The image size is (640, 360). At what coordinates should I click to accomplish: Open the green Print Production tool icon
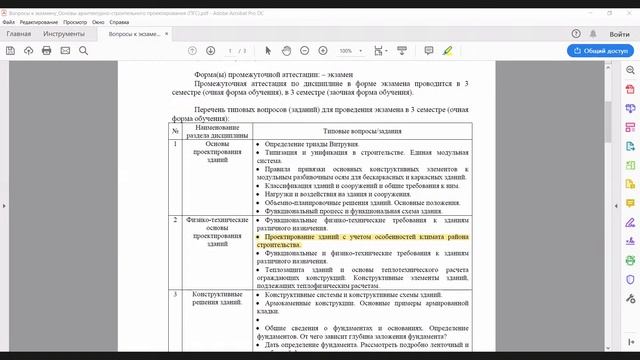(630, 260)
